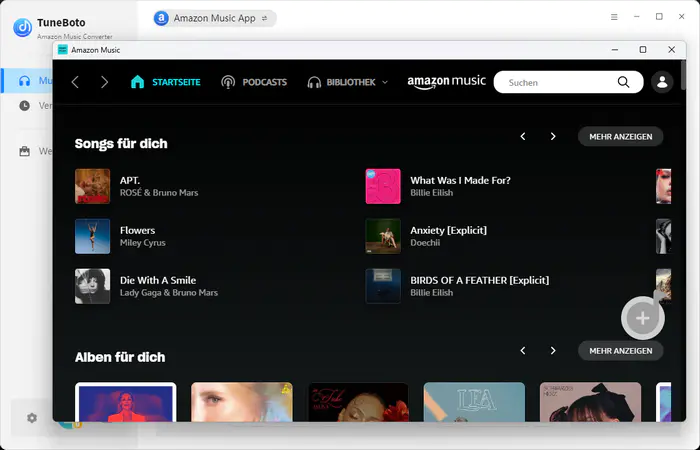Image resolution: width=700 pixels, height=450 pixels.
Task: Open the dark album cover with red flower
Action: [358, 402]
